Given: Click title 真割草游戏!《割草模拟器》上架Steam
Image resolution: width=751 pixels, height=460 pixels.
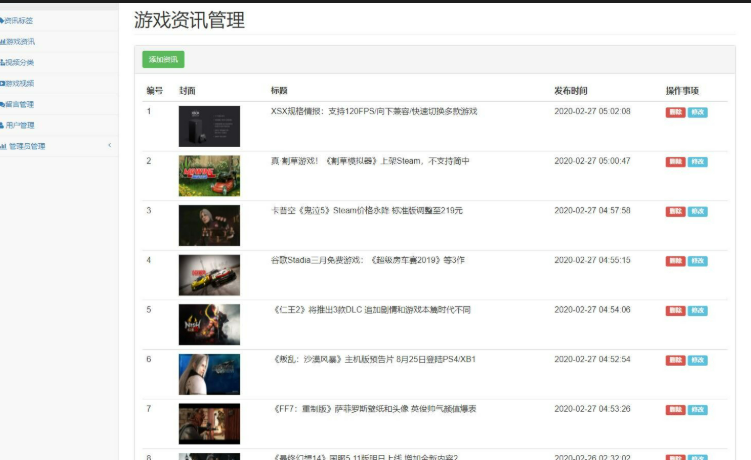Looking at the screenshot, I should click(x=370, y=161).
